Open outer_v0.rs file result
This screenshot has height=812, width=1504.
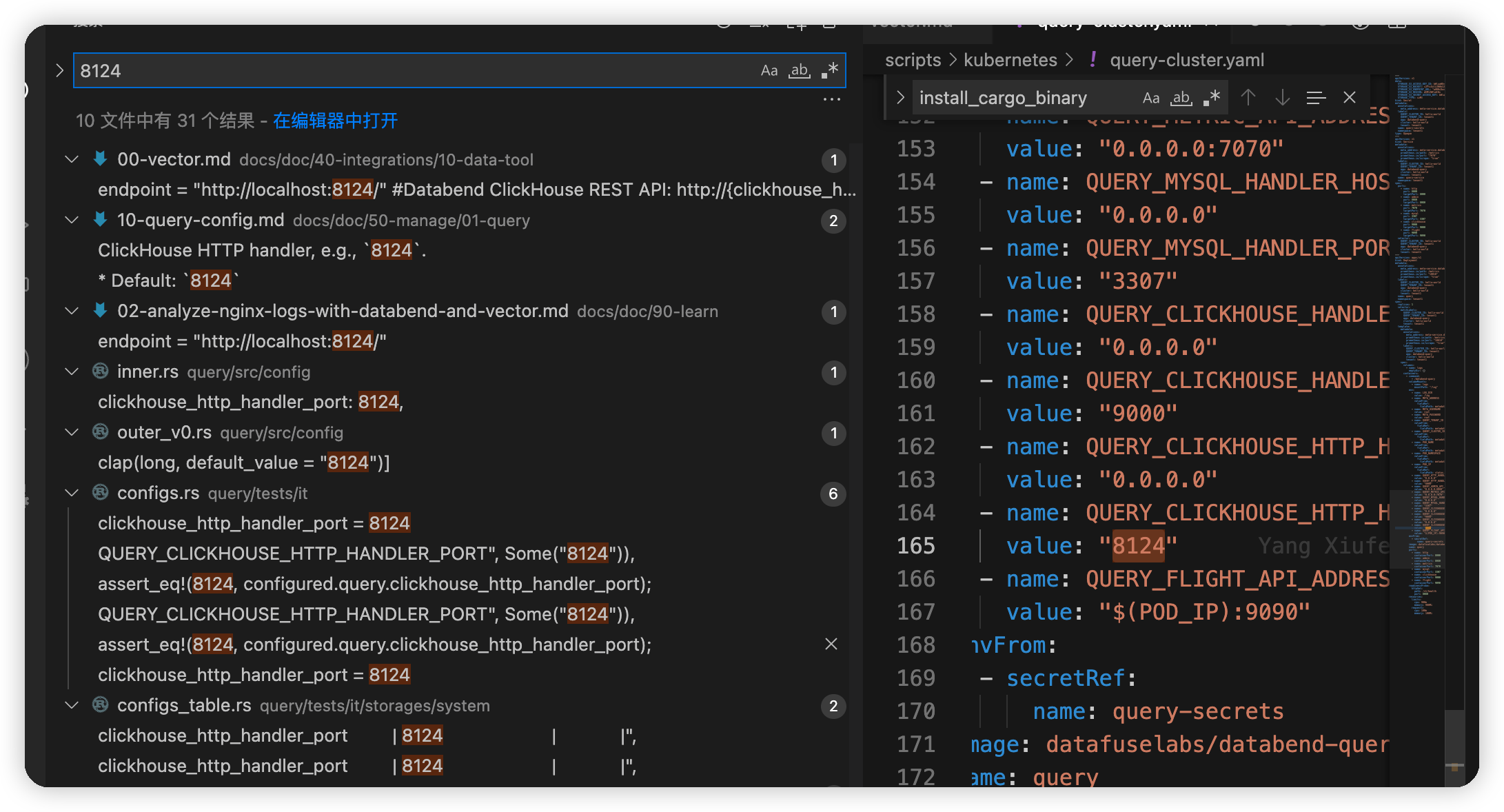point(164,432)
